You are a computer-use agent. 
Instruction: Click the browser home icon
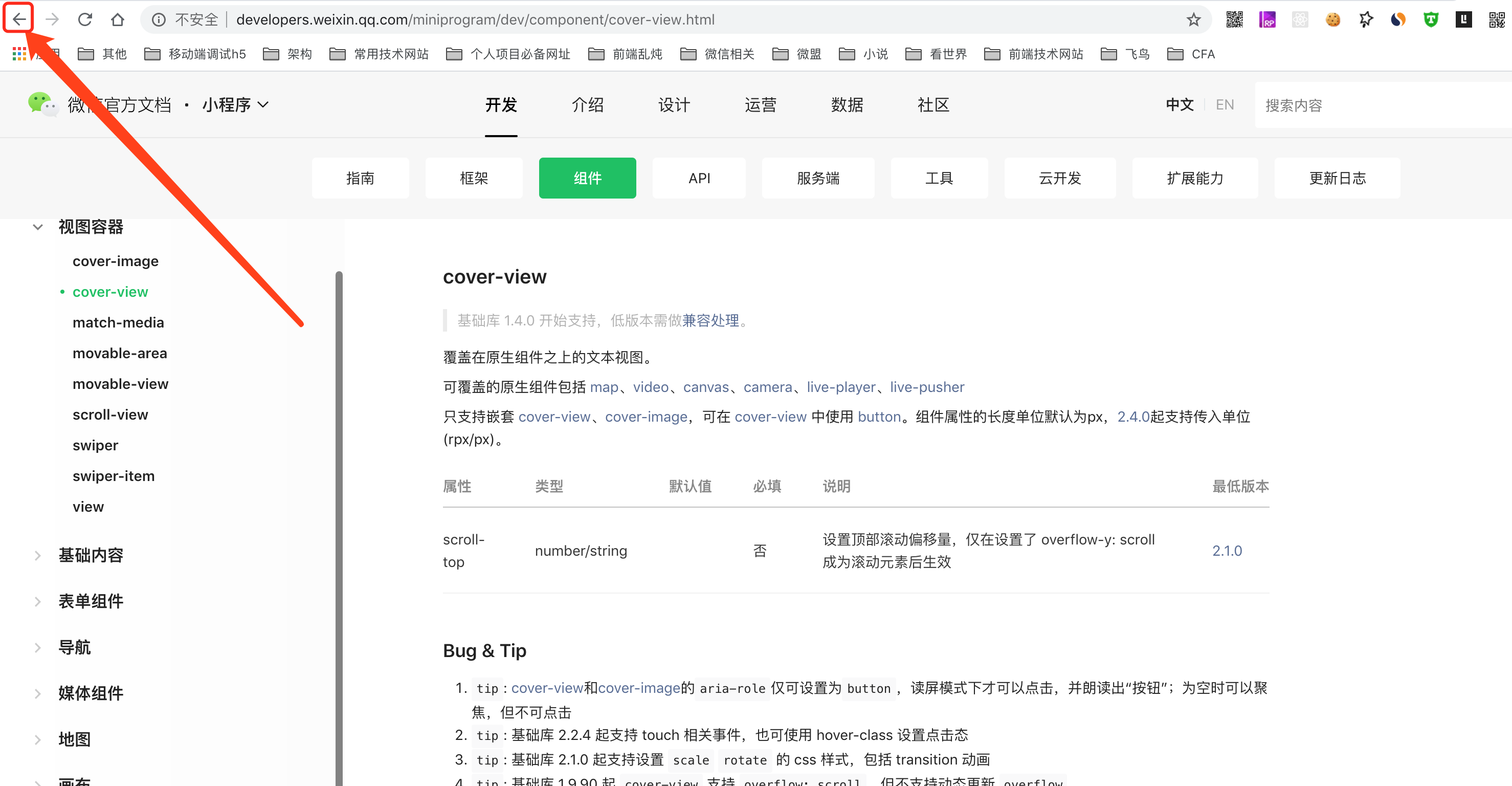point(118,19)
